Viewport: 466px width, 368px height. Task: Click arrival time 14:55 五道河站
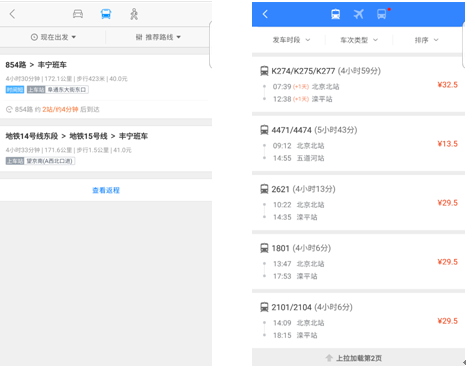click(x=298, y=158)
